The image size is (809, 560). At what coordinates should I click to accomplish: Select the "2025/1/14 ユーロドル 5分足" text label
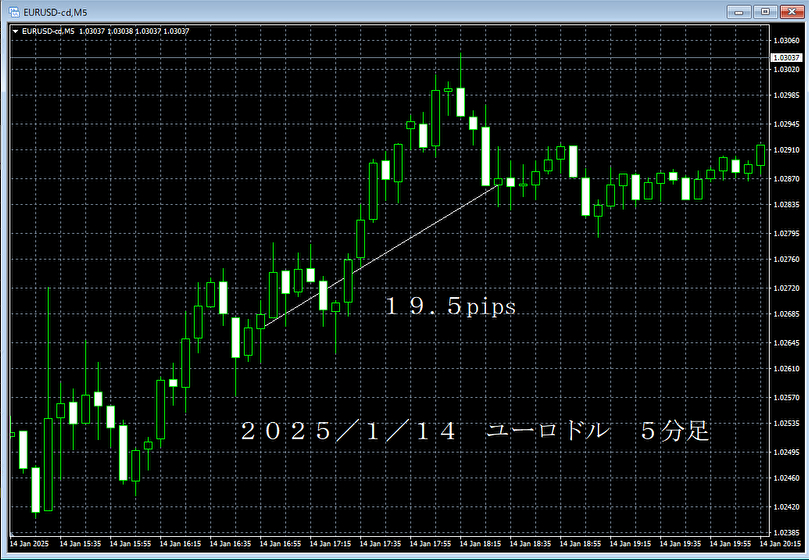coord(474,432)
